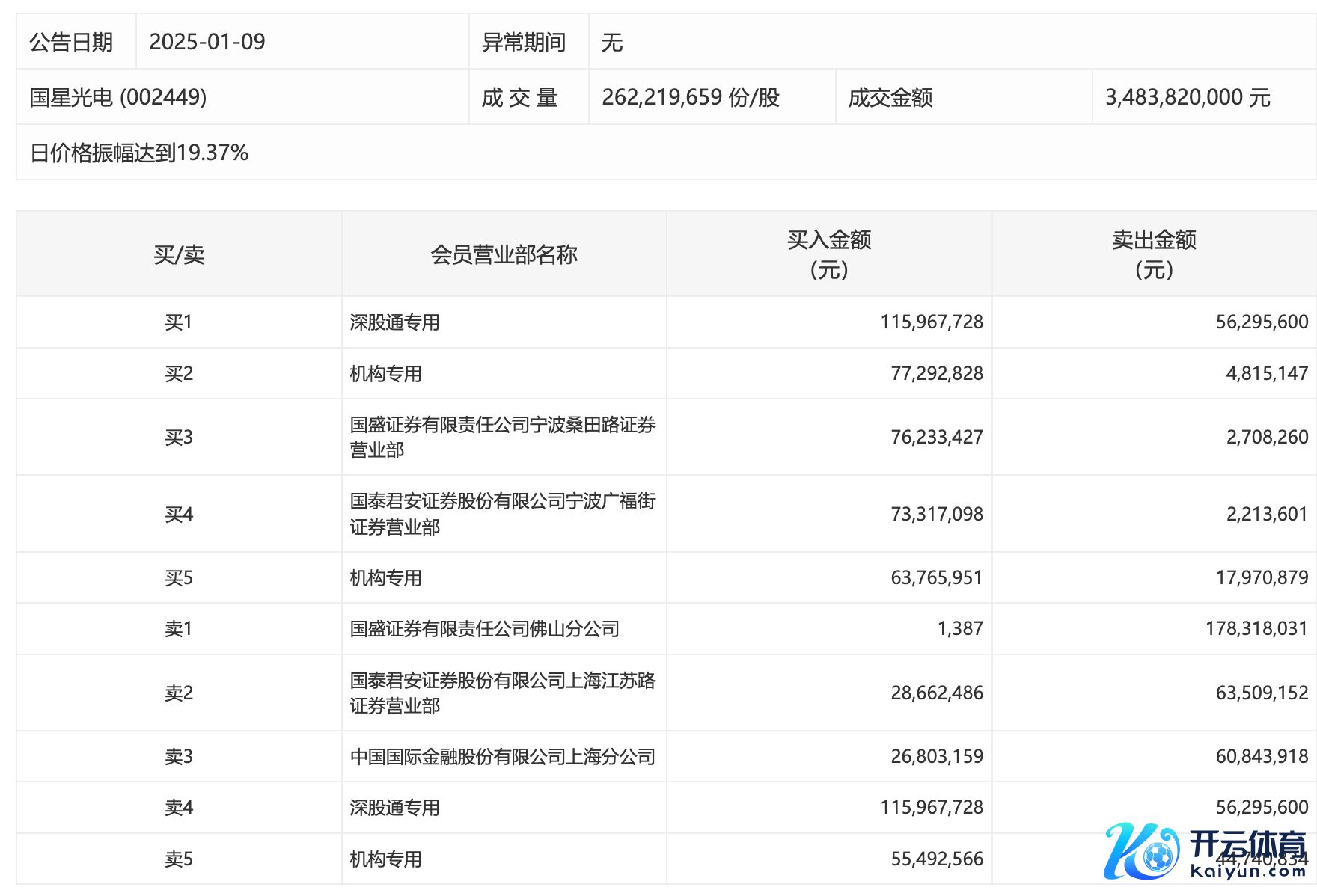
Task: Click the 成交量 value 262,219,659 份/股
Action: click(x=690, y=97)
